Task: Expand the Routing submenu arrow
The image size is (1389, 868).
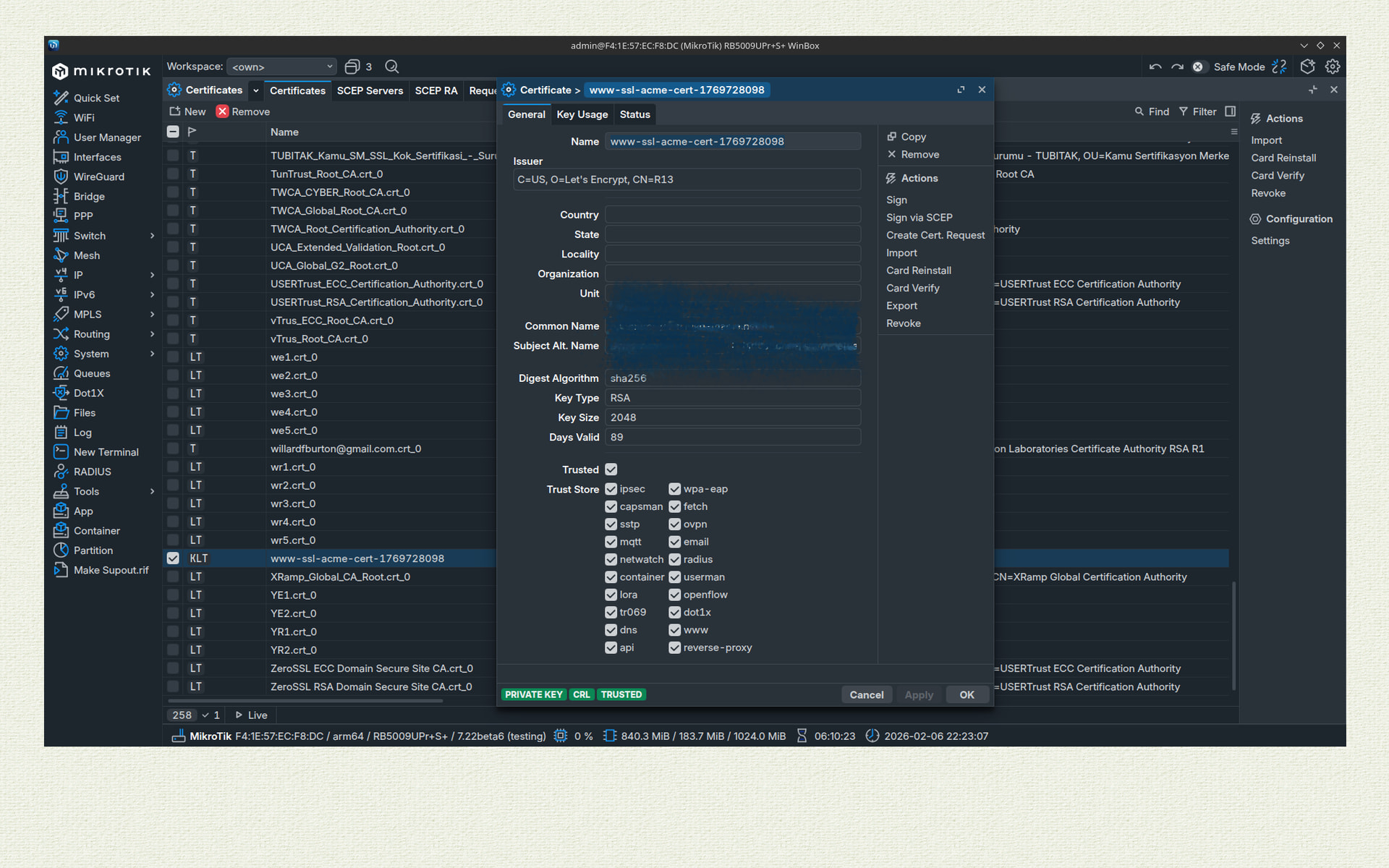Action: tap(152, 334)
